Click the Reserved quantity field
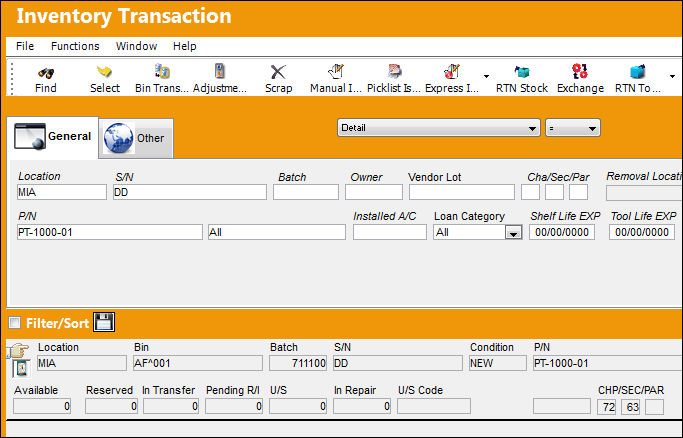 [x=112, y=406]
